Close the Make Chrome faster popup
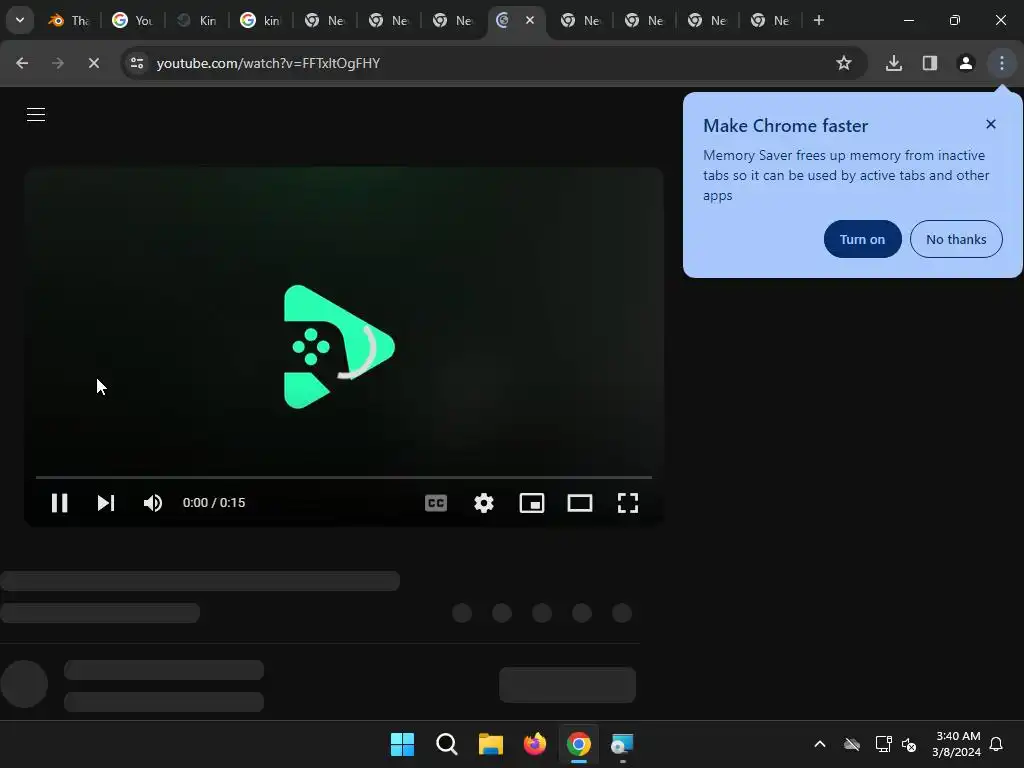1024x768 pixels. (991, 124)
